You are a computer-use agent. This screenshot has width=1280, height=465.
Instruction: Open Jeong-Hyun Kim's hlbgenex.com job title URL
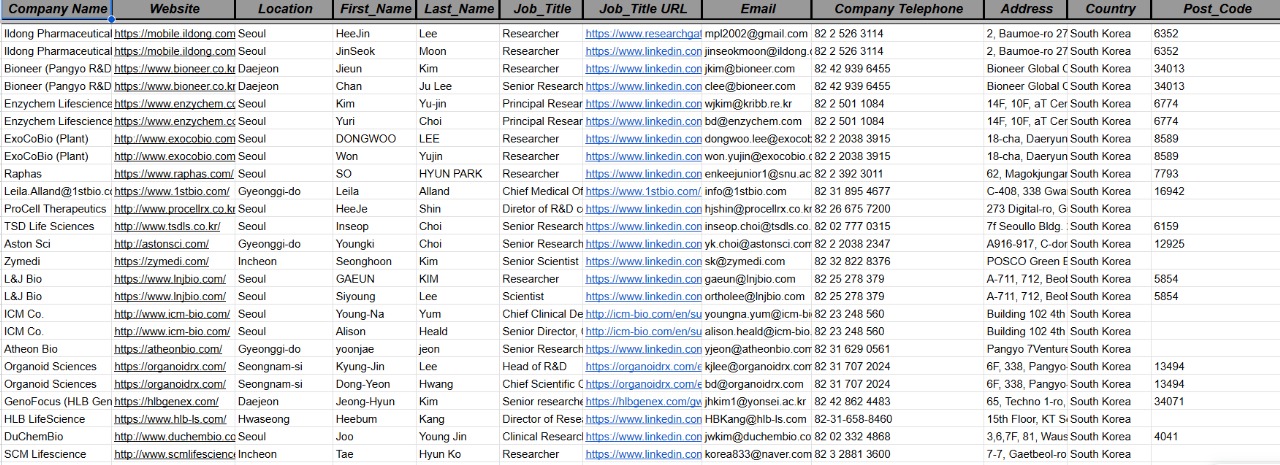(x=643, y=401)
